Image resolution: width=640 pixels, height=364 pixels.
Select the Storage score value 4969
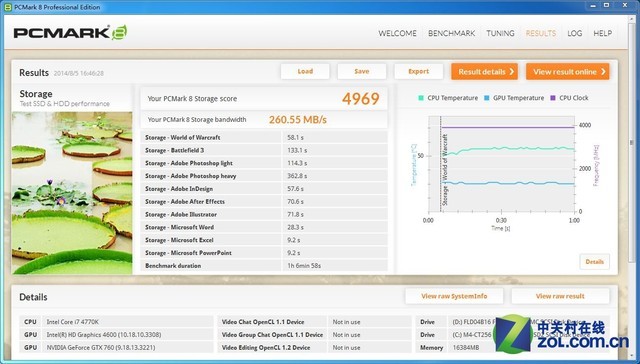click(x=360, y=99)
